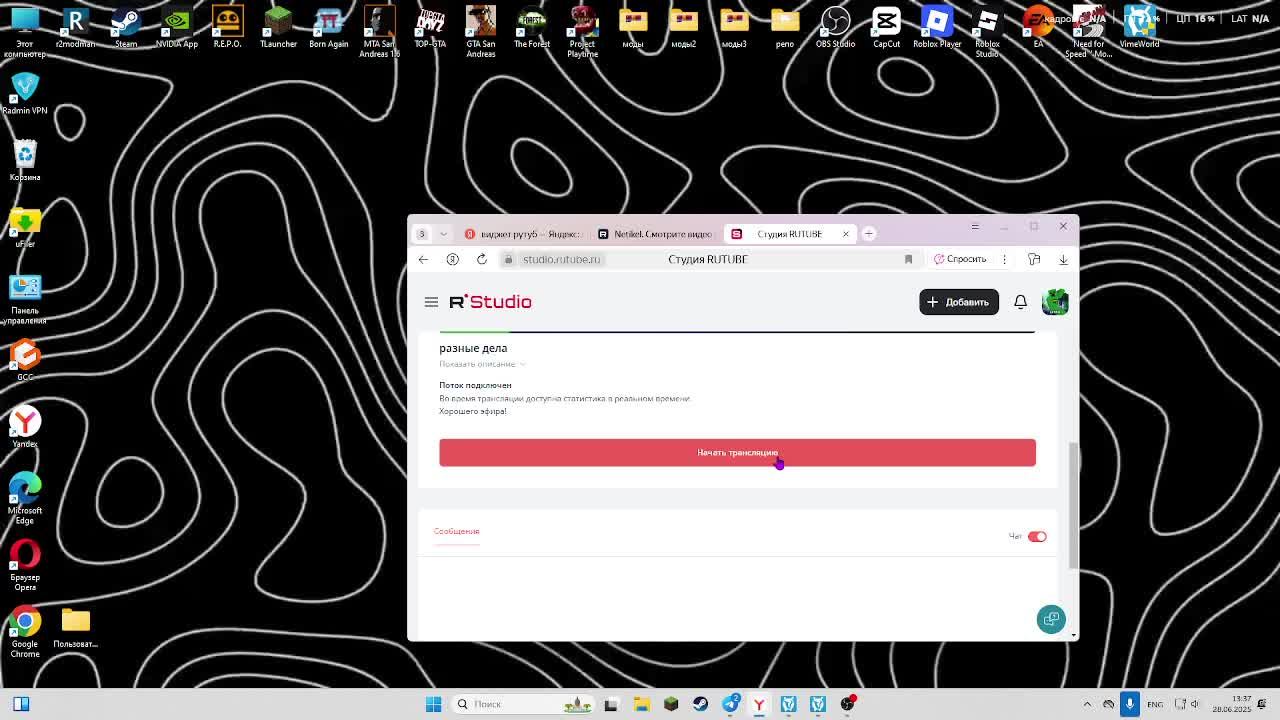Select the Сообщения tab

point(456,531)
